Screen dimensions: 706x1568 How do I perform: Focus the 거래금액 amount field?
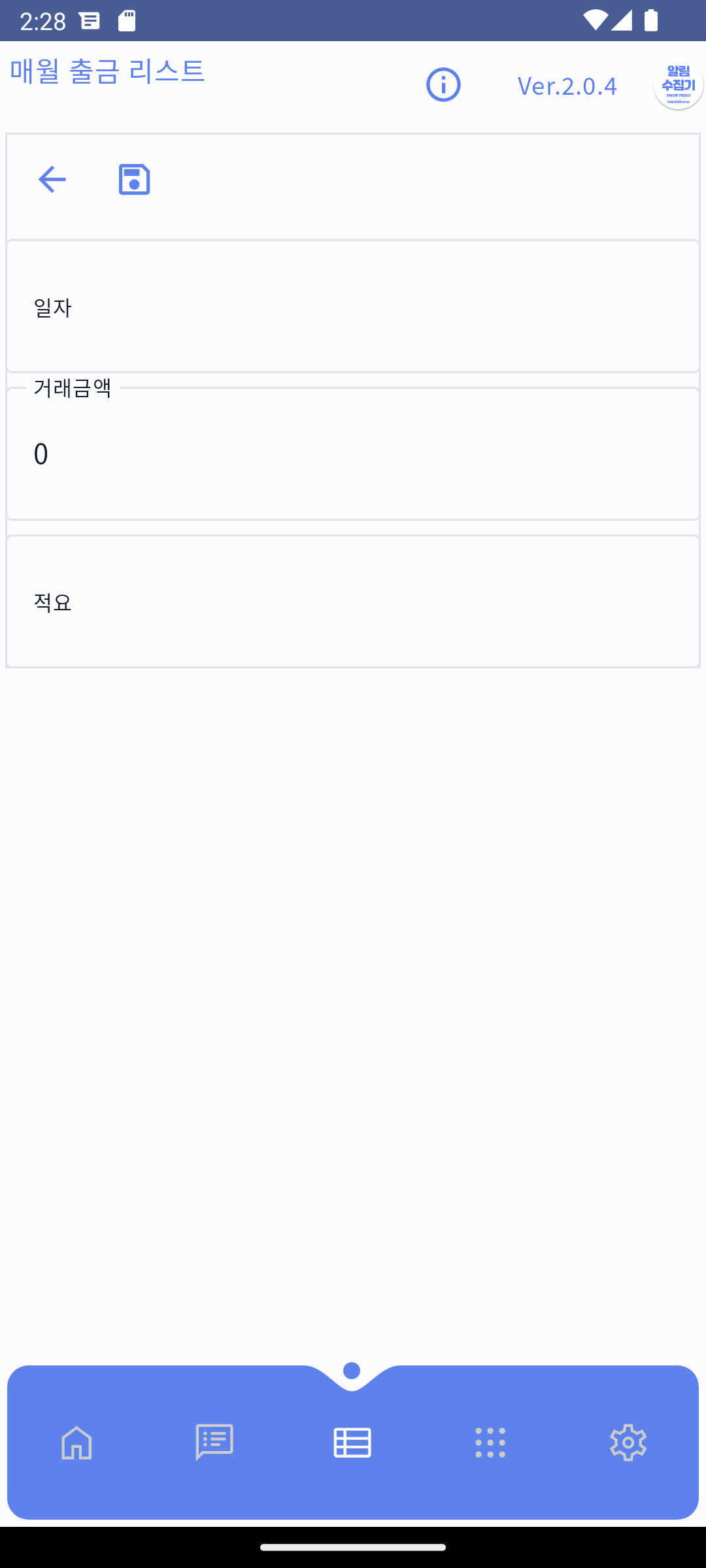(353, 453)
